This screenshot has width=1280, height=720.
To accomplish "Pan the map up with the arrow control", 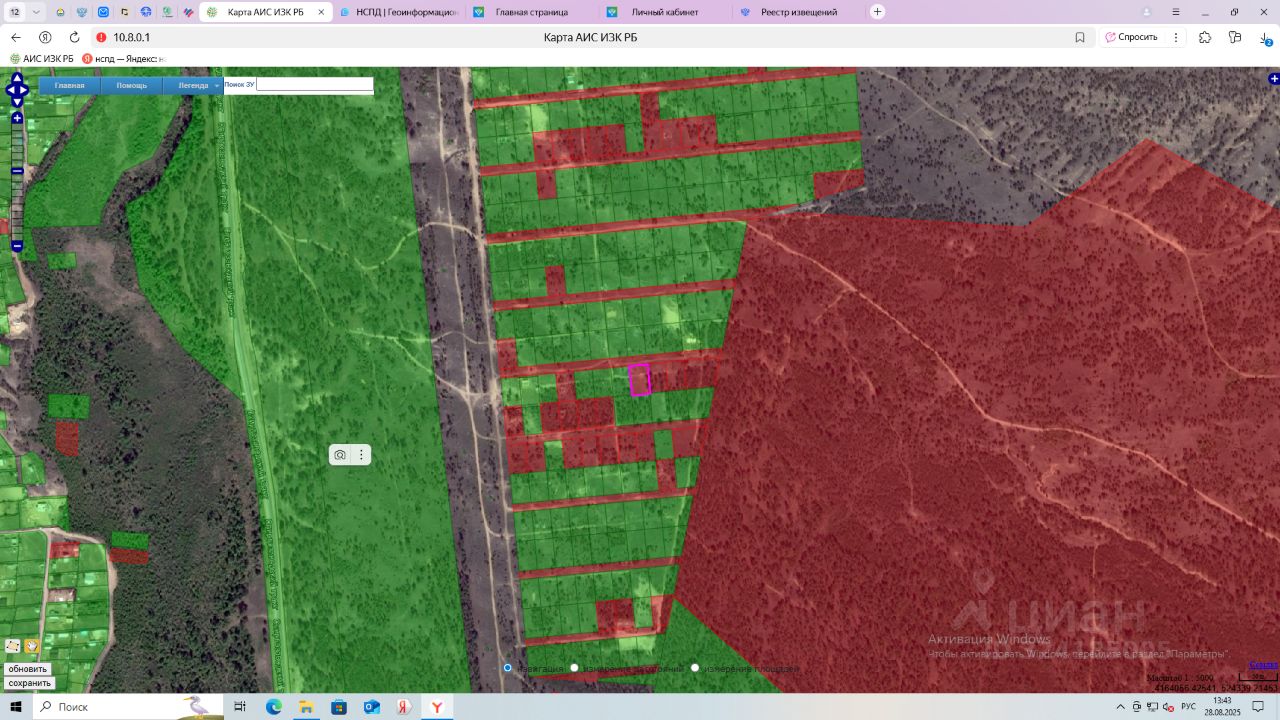I will point(17,78).
